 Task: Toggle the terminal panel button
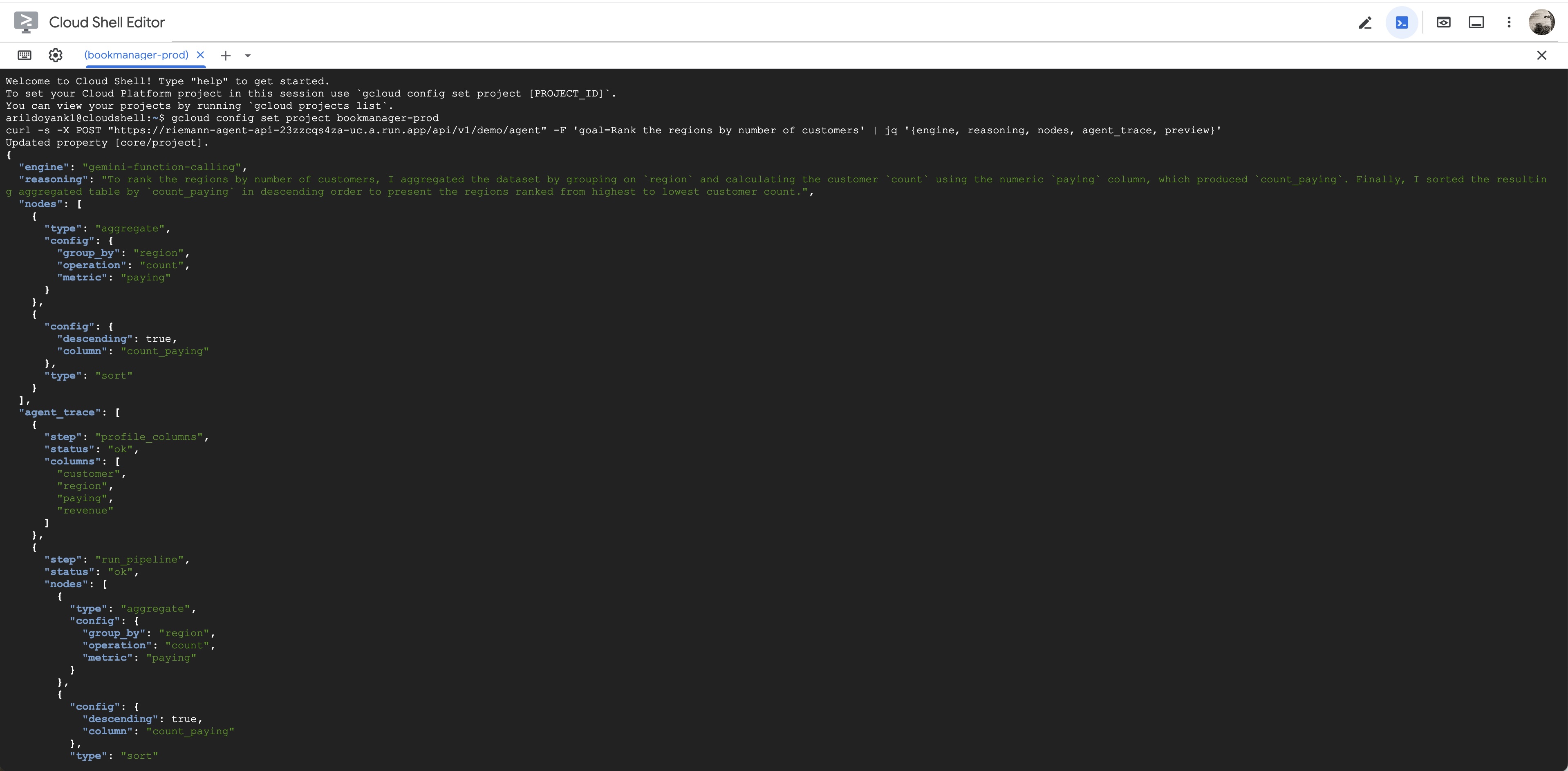pos(1402,22)
